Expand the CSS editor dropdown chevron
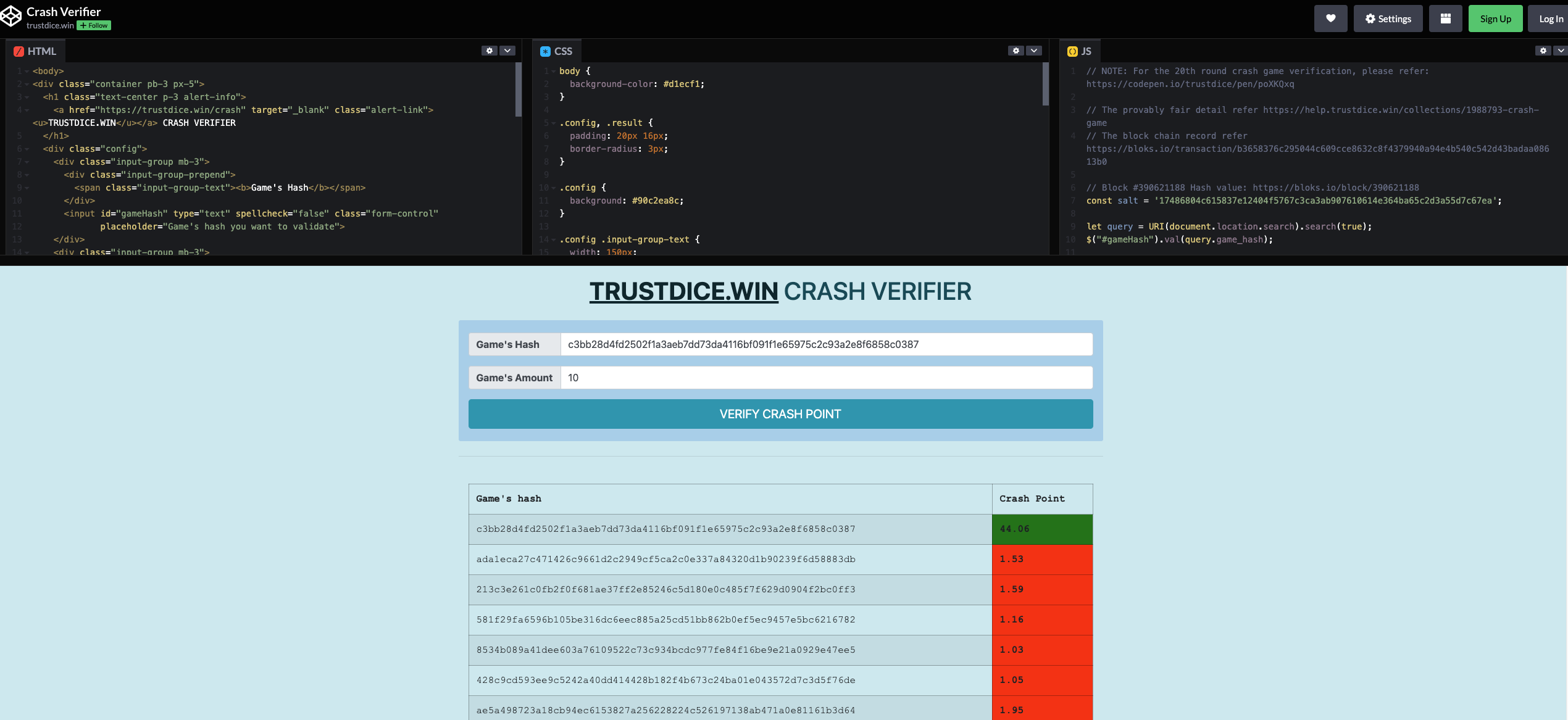 1034,51
